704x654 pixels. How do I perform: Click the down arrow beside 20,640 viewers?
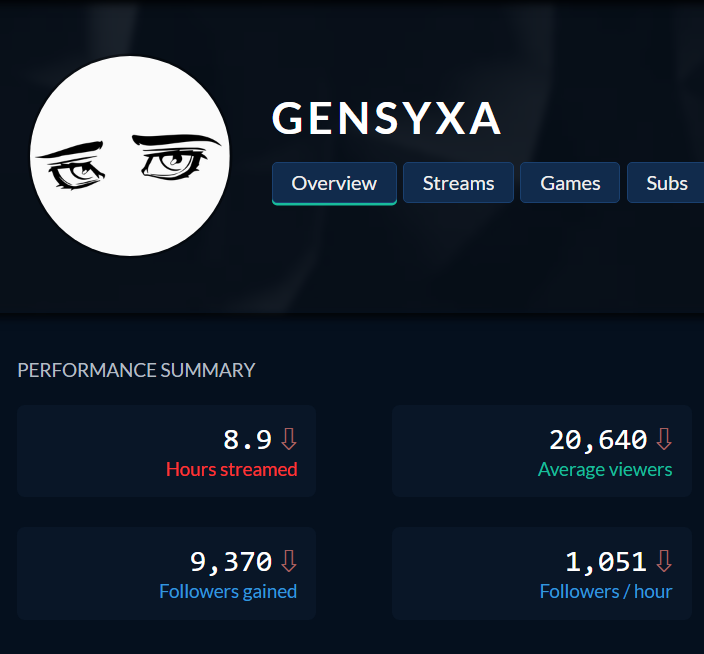pyautogui.click(x=664, y=439)
